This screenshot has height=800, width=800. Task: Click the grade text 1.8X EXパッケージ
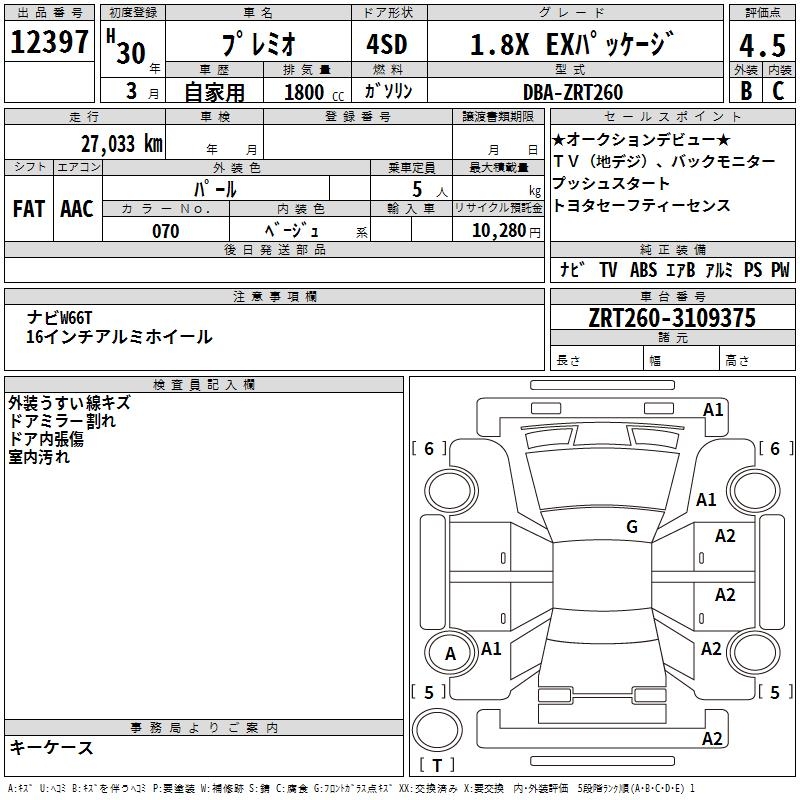[x=572, y=44]
